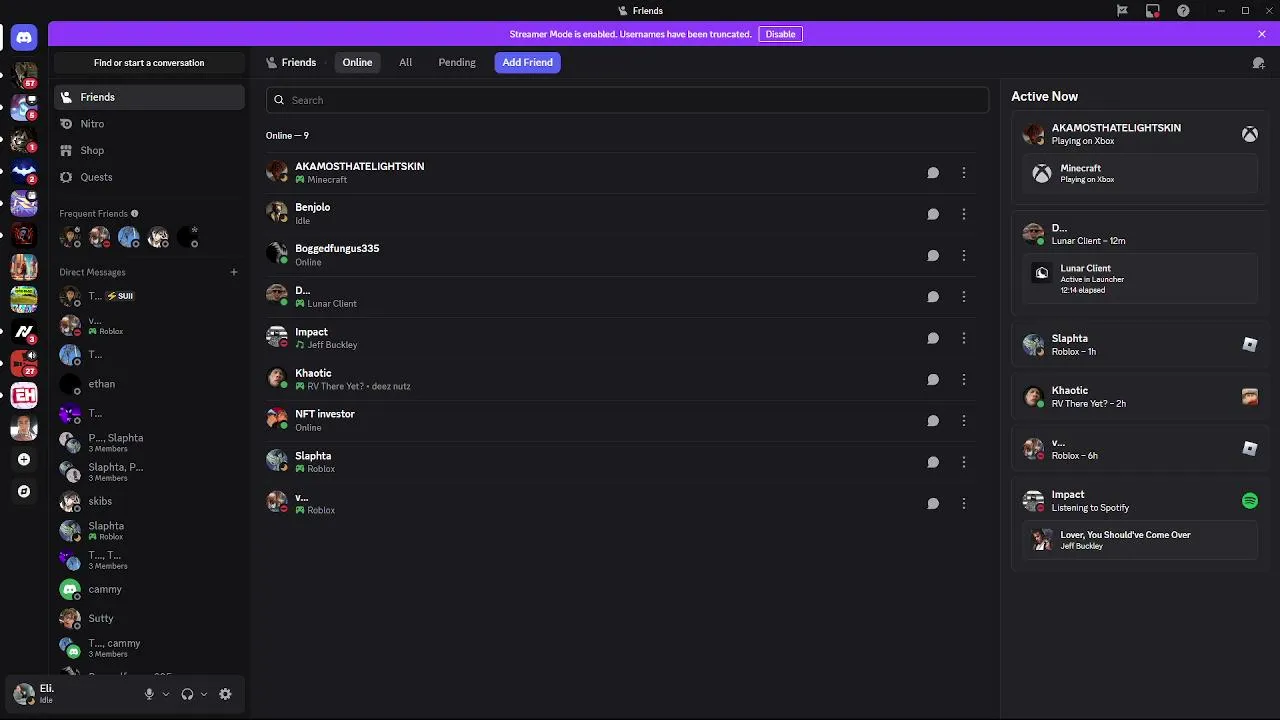Click Frequent Friends info icon
Screen dimensions: 1280x720
135,214
